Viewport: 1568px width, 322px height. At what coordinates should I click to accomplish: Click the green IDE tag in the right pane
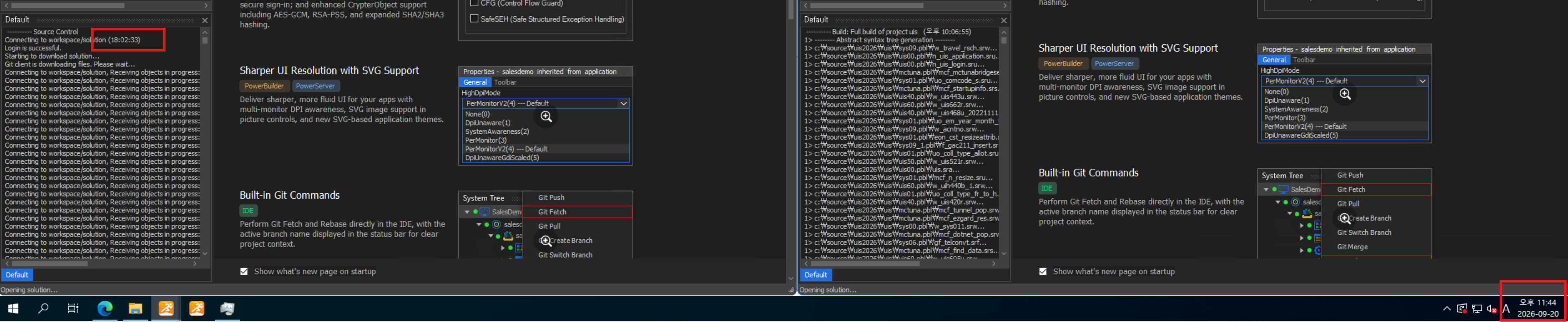[x=1046, y=188]
